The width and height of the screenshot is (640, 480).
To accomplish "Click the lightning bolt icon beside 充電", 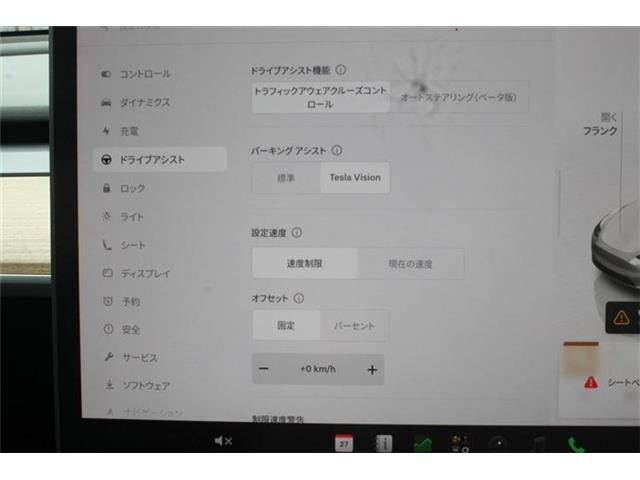I will point(106,131).
